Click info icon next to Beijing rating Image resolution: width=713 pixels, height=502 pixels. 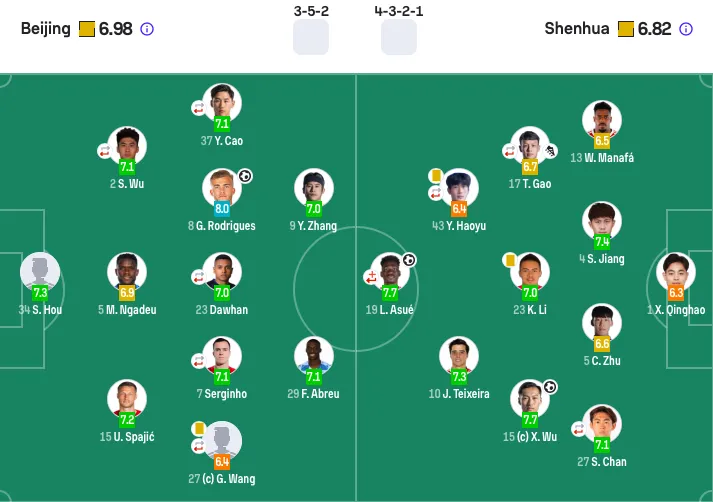148,29
